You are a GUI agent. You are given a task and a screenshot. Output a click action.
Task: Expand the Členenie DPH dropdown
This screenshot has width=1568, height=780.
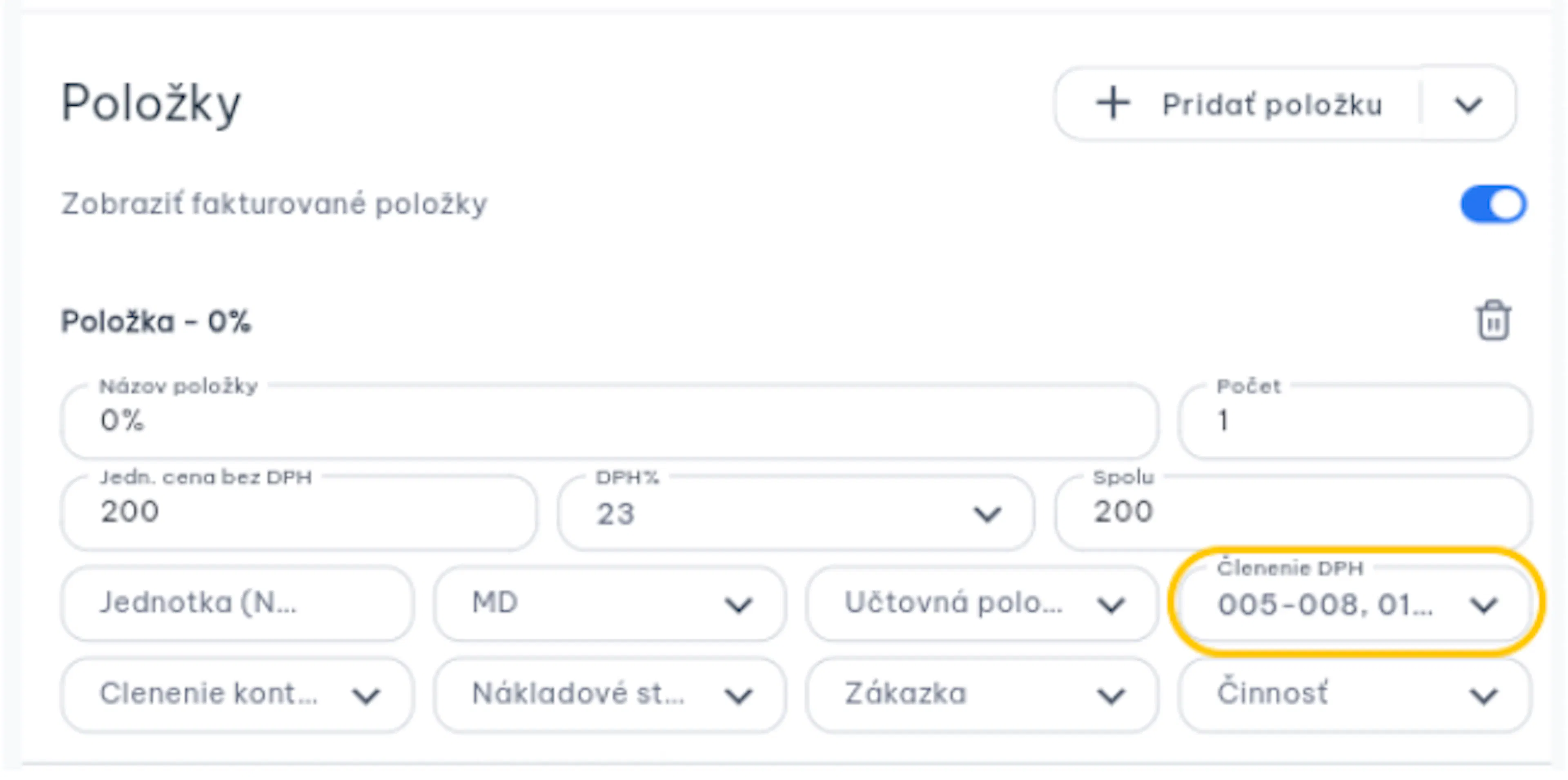pos(1354,603)
